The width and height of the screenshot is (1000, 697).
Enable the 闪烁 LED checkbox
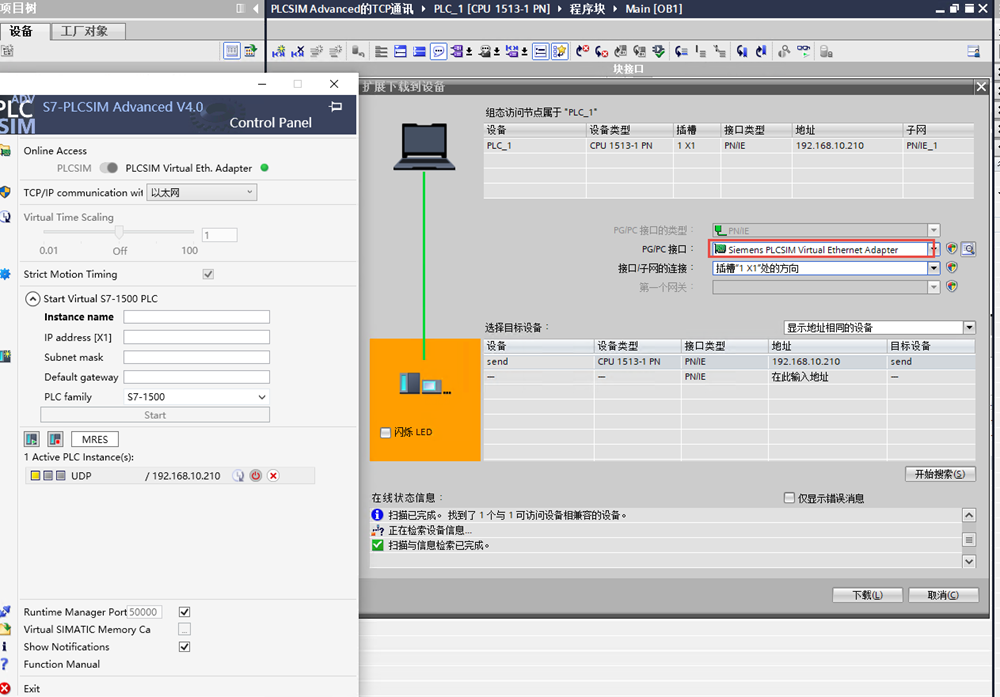pyautogui.click(x=386, y=433)
